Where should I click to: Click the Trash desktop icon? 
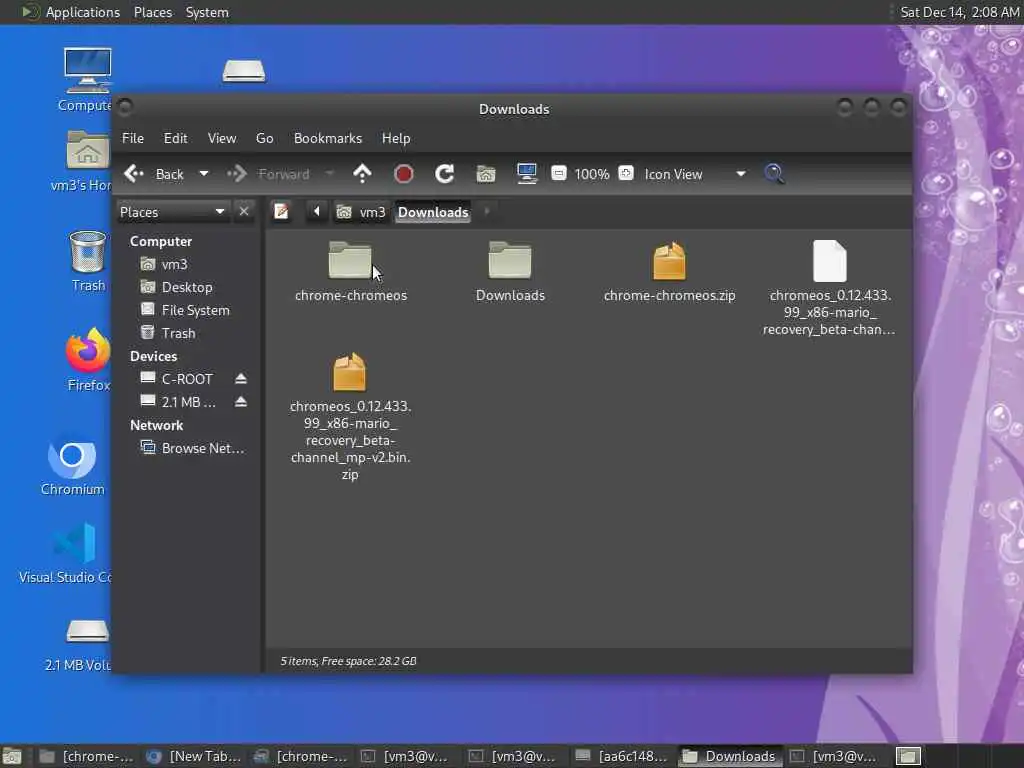point(88,261)
